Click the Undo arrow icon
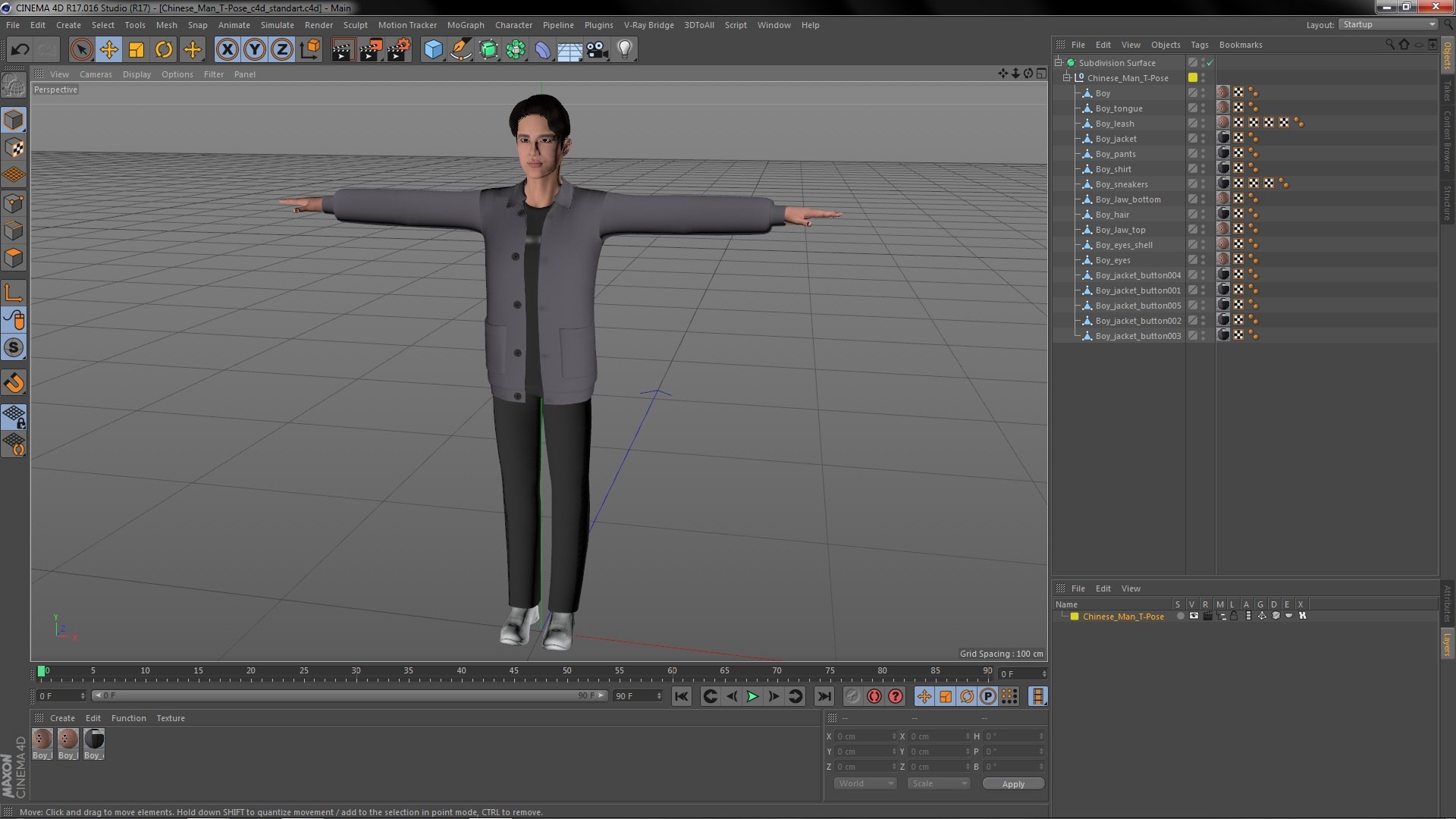Viewport: 1456px width, 819px height. (x=20, y=50)
